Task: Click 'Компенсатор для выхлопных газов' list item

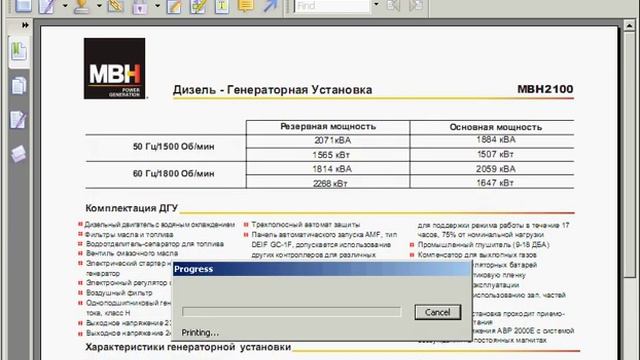Action: click(x=477, y=255)
